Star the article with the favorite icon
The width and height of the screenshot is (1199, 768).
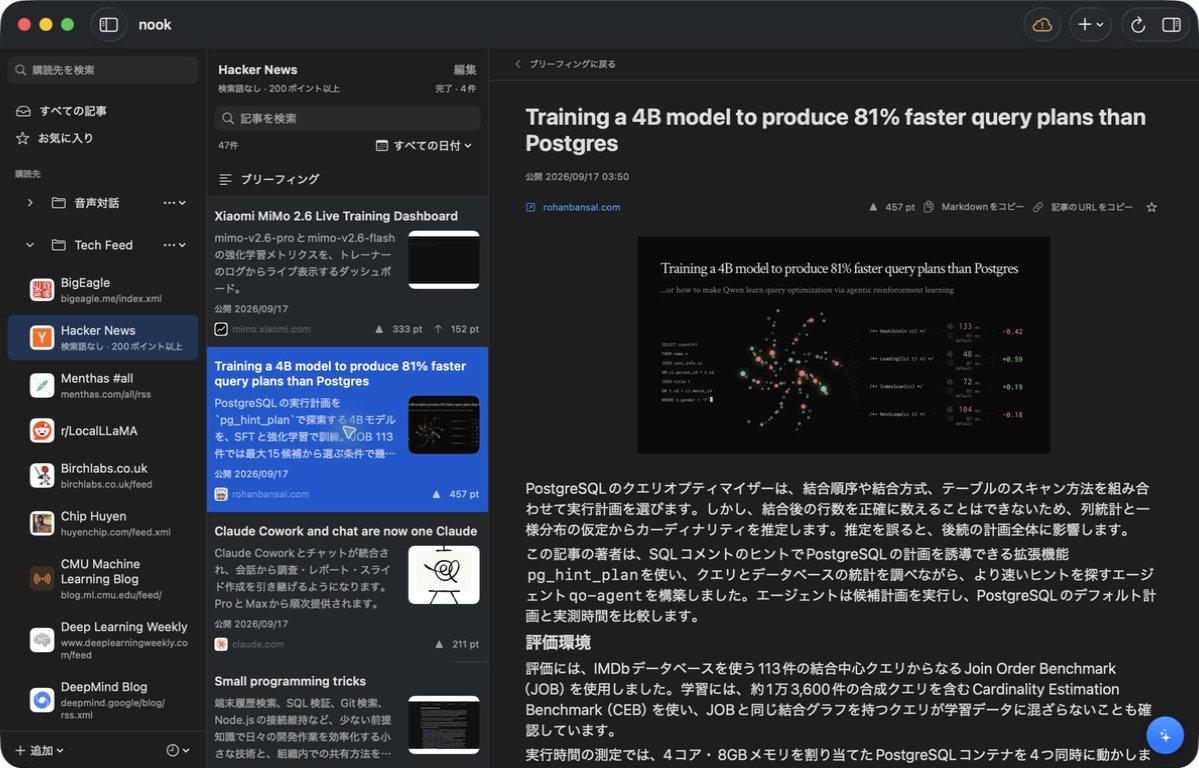pyautogui.click(x=1151, y=207)
